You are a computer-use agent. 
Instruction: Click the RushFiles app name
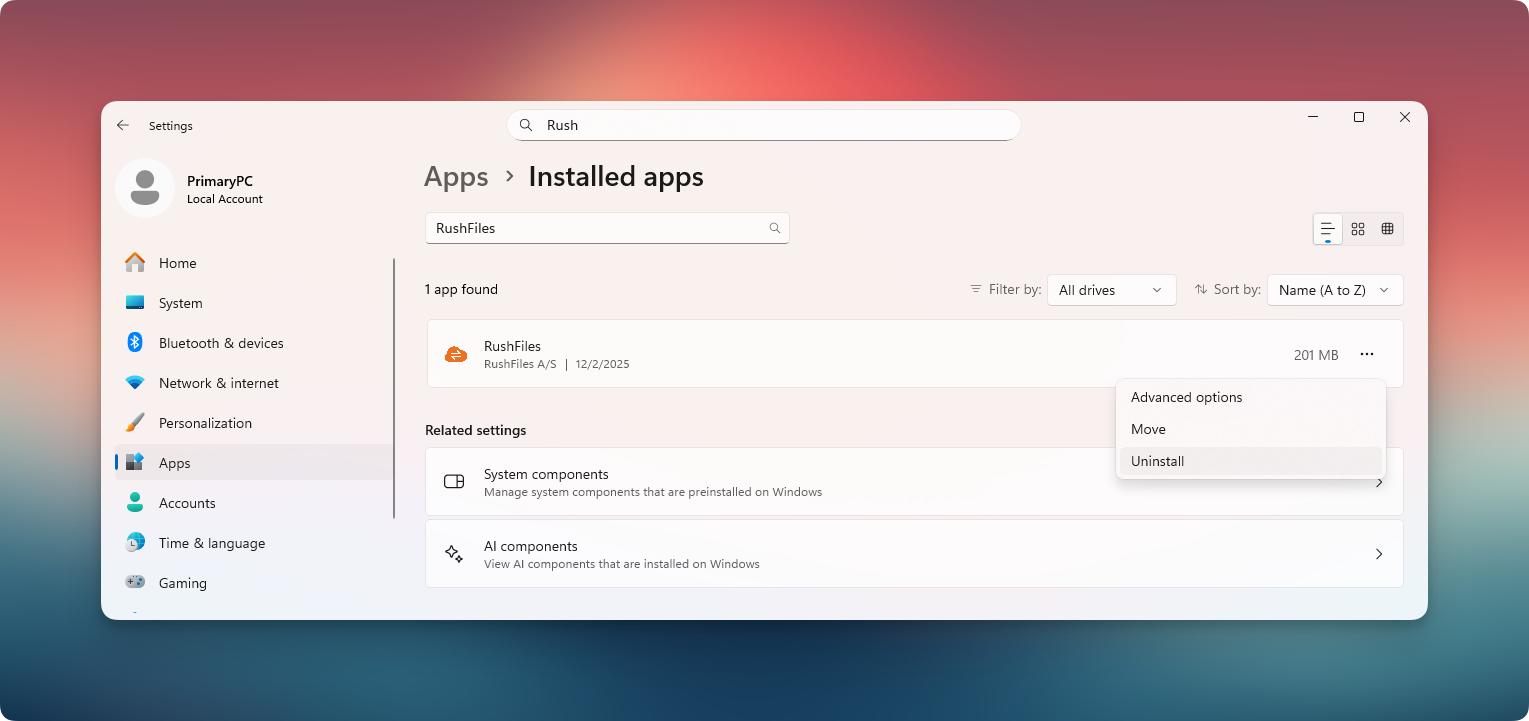(512, 346)
